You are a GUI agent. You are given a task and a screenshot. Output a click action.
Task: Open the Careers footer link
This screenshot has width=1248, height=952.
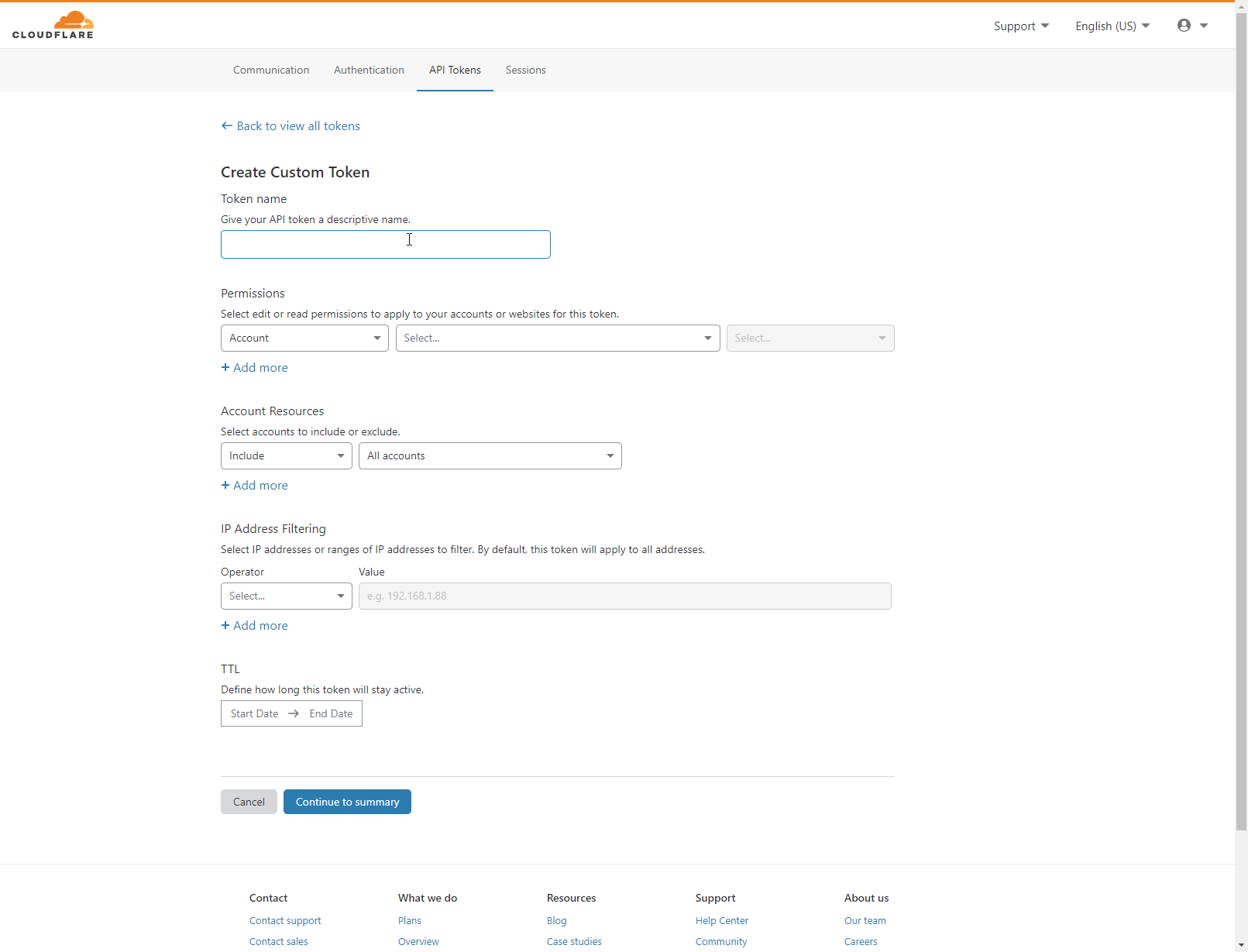pyautogui.click(x=861, y=941)
